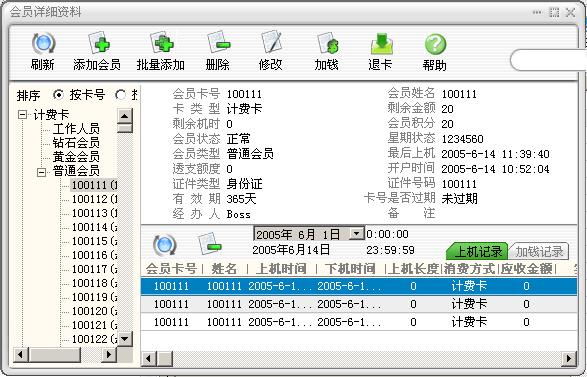Select member 100120 in the tree

(x=94, y=311)
